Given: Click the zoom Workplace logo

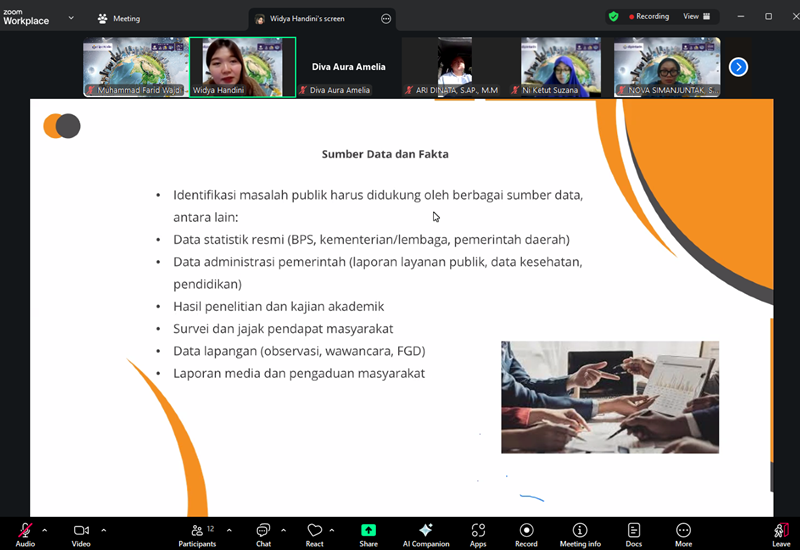Looking at the screenshot, I should click(x=26, y=17).
